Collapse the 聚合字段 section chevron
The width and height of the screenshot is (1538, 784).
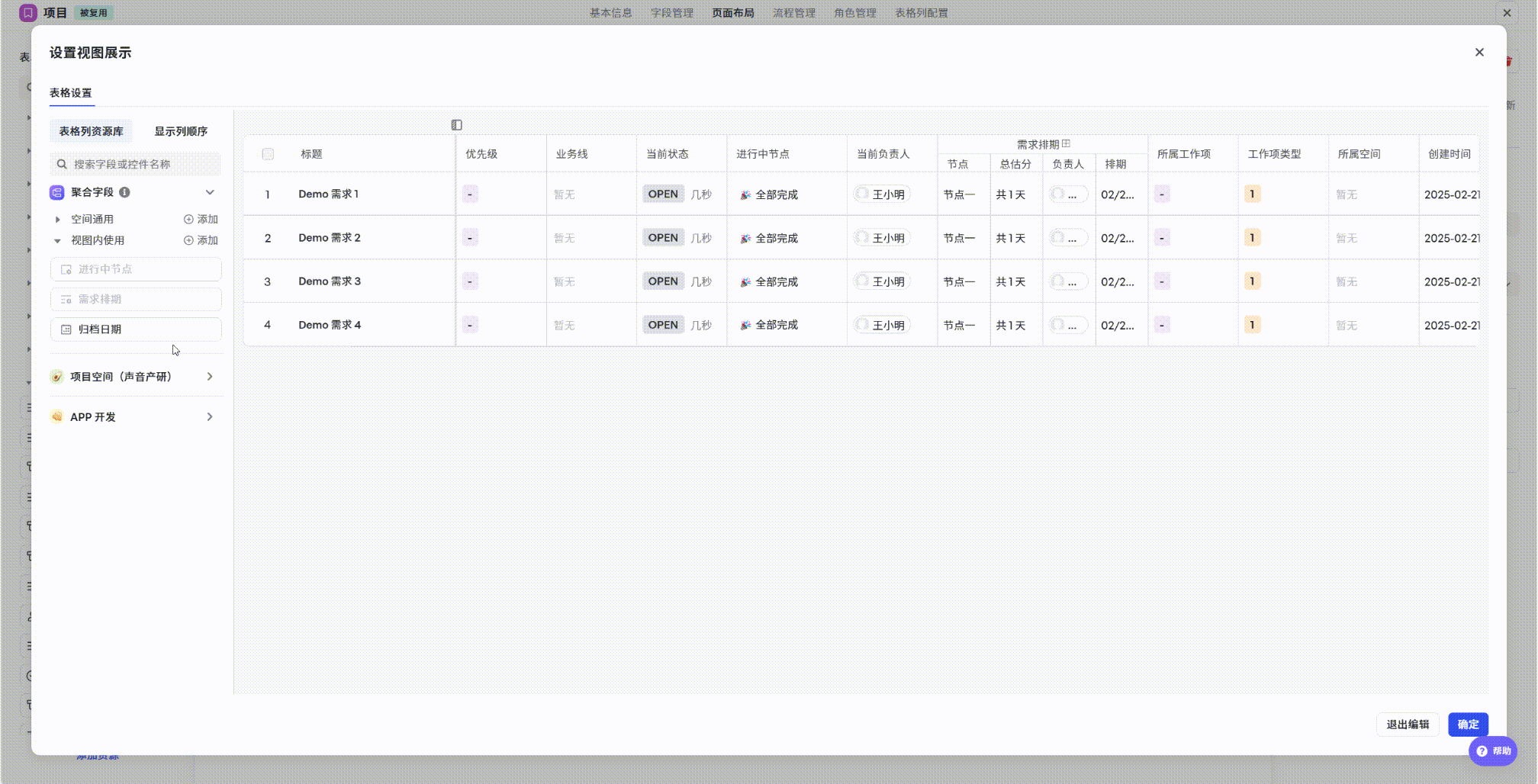click(x=210, y=192)
